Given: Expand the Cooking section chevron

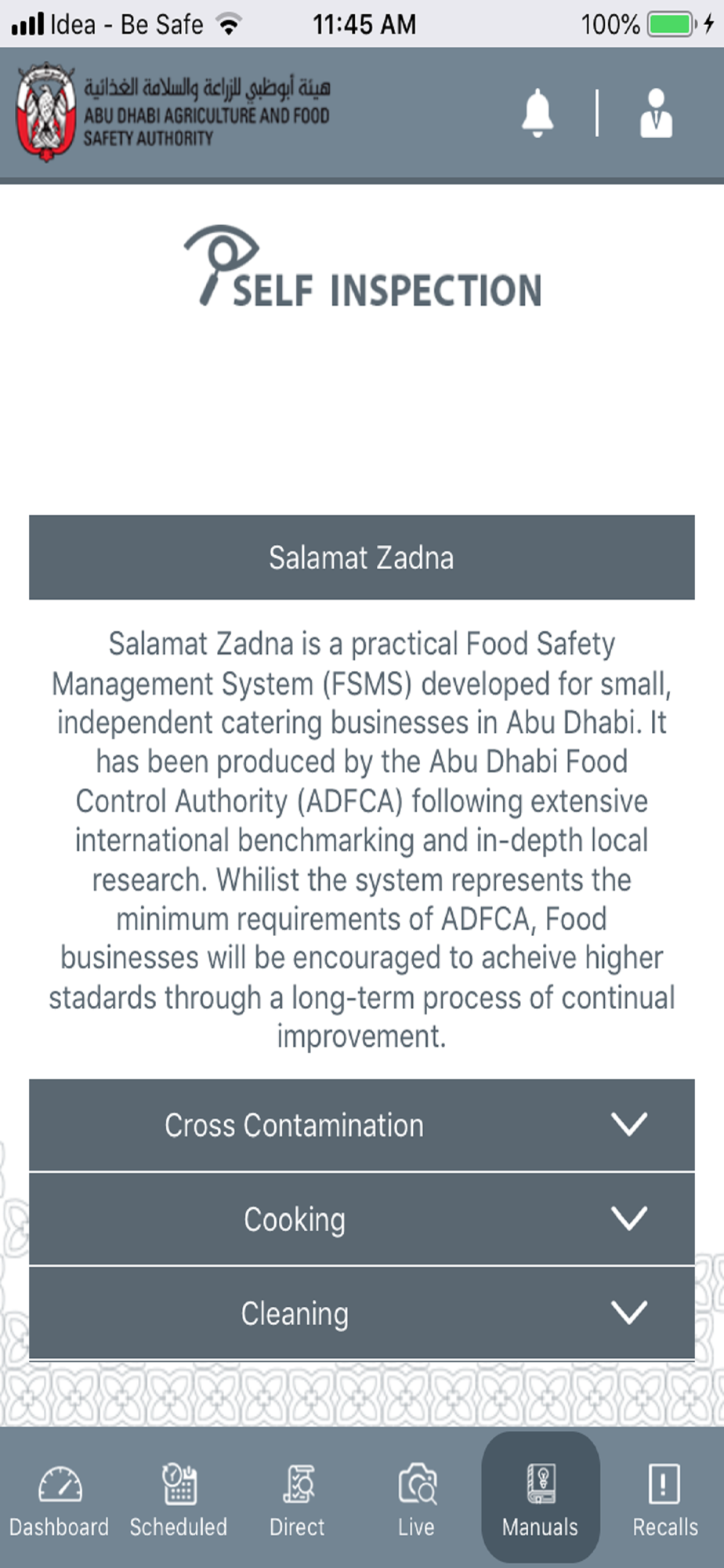Looking at the screenshot, I should pyautogui.click(x=629, y=1218).
